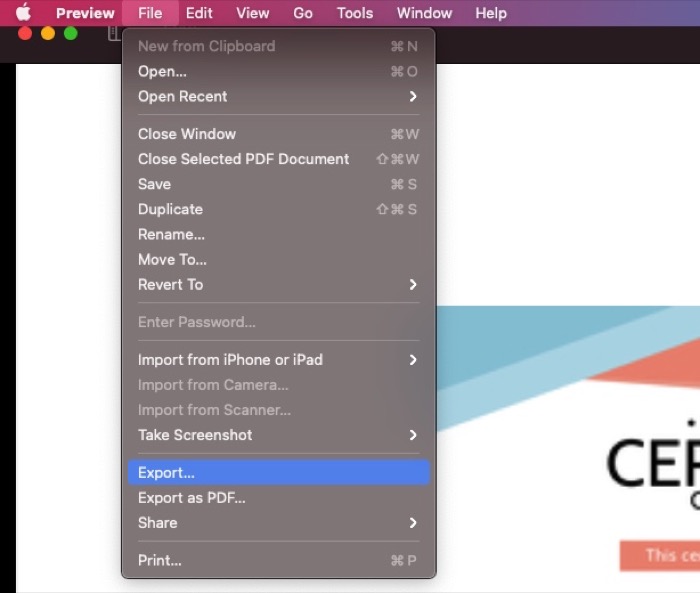Open the Go menu
Image resolution: width=700 pixels, height=593 pixels.
(303, 13)
